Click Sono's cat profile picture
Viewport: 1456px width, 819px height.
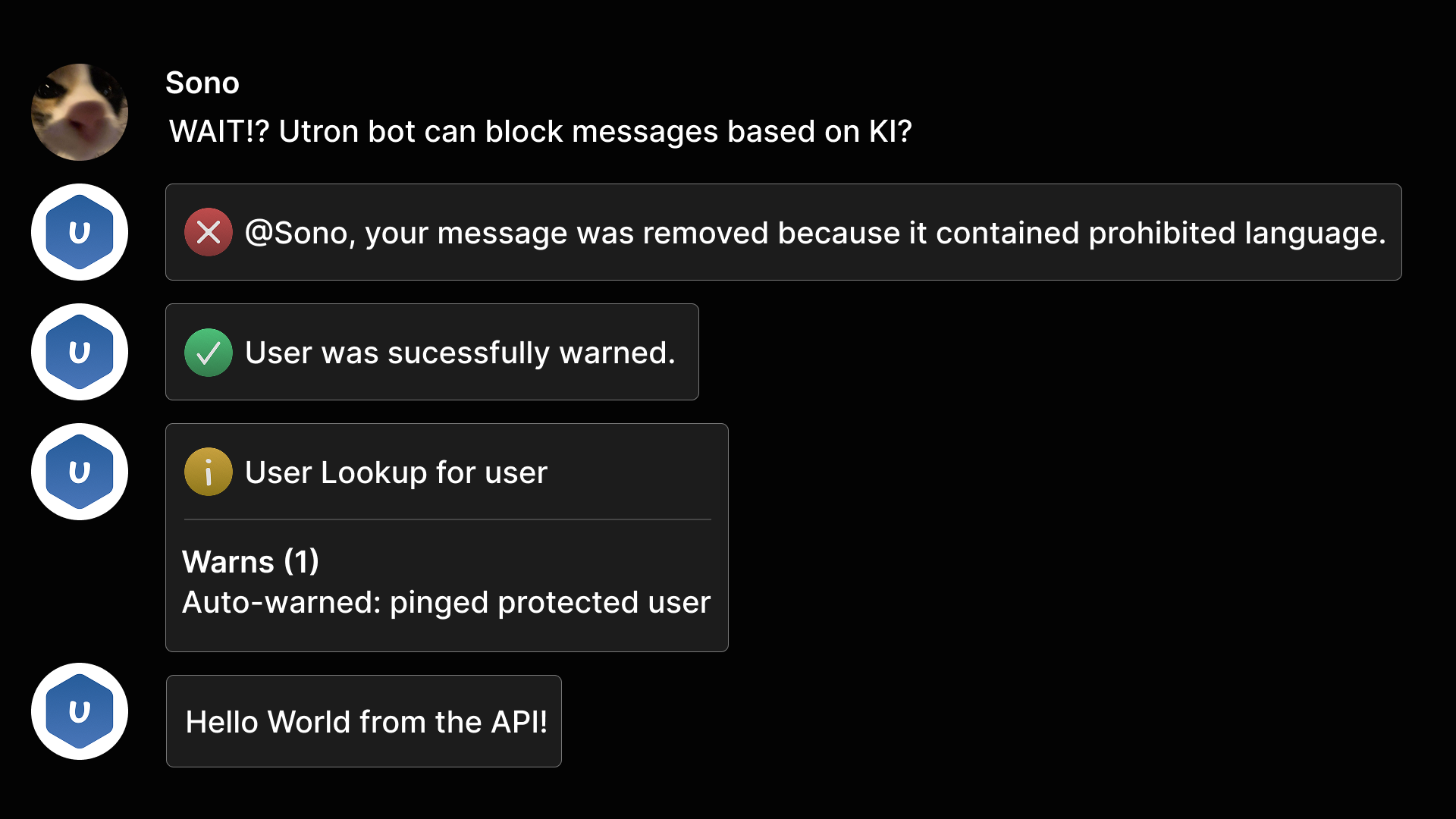pyautogui.click(x=80, y=112)
